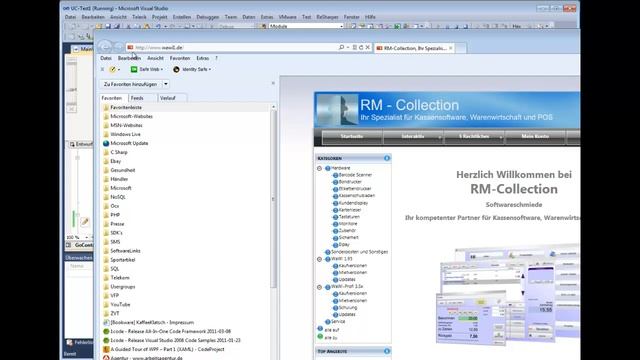Click the 1code All-In-One favorite icon
The height and width of the screenshot is (360, 640).
[106, 331]
